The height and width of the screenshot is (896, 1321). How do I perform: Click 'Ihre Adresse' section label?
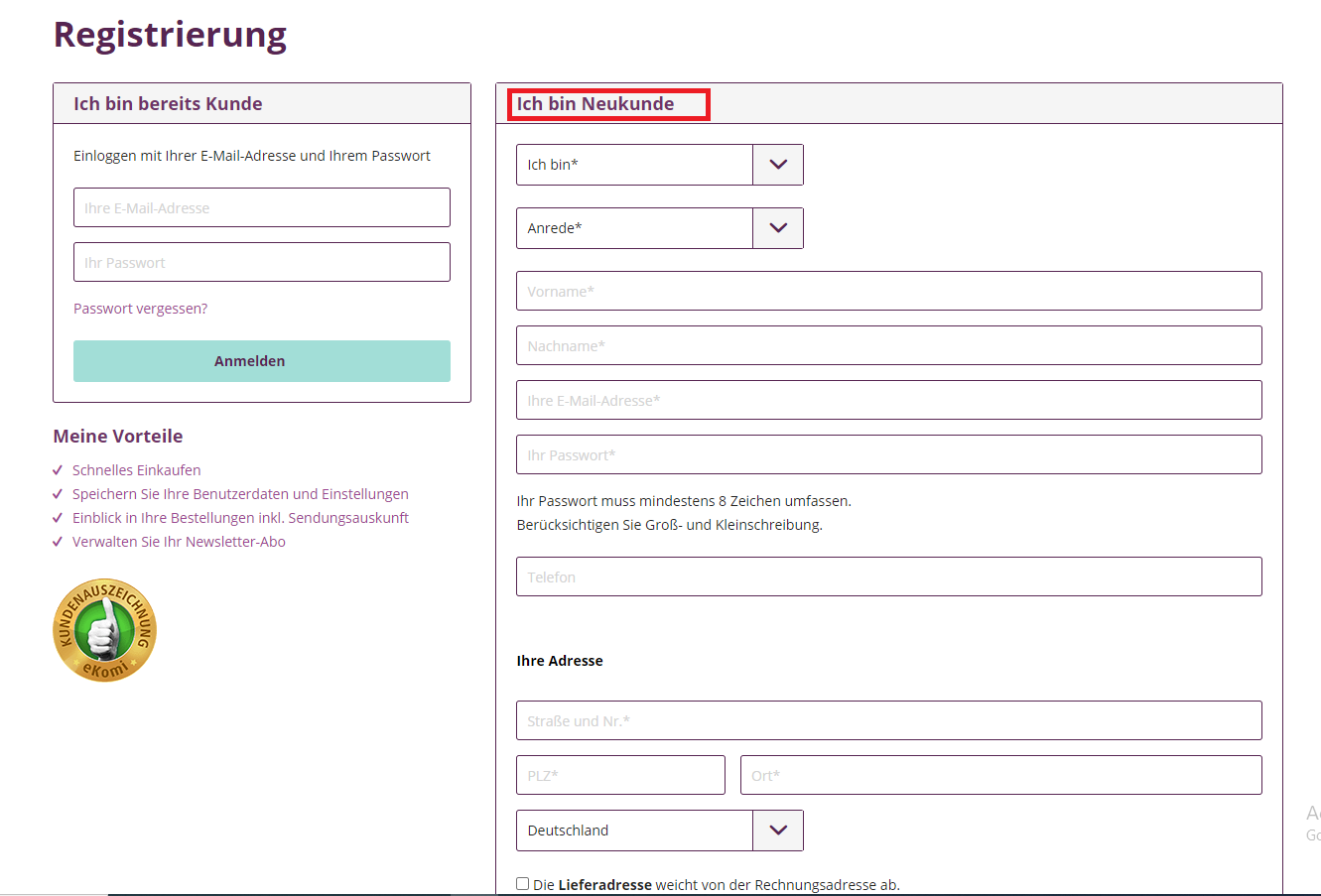[x=560, y=661]
